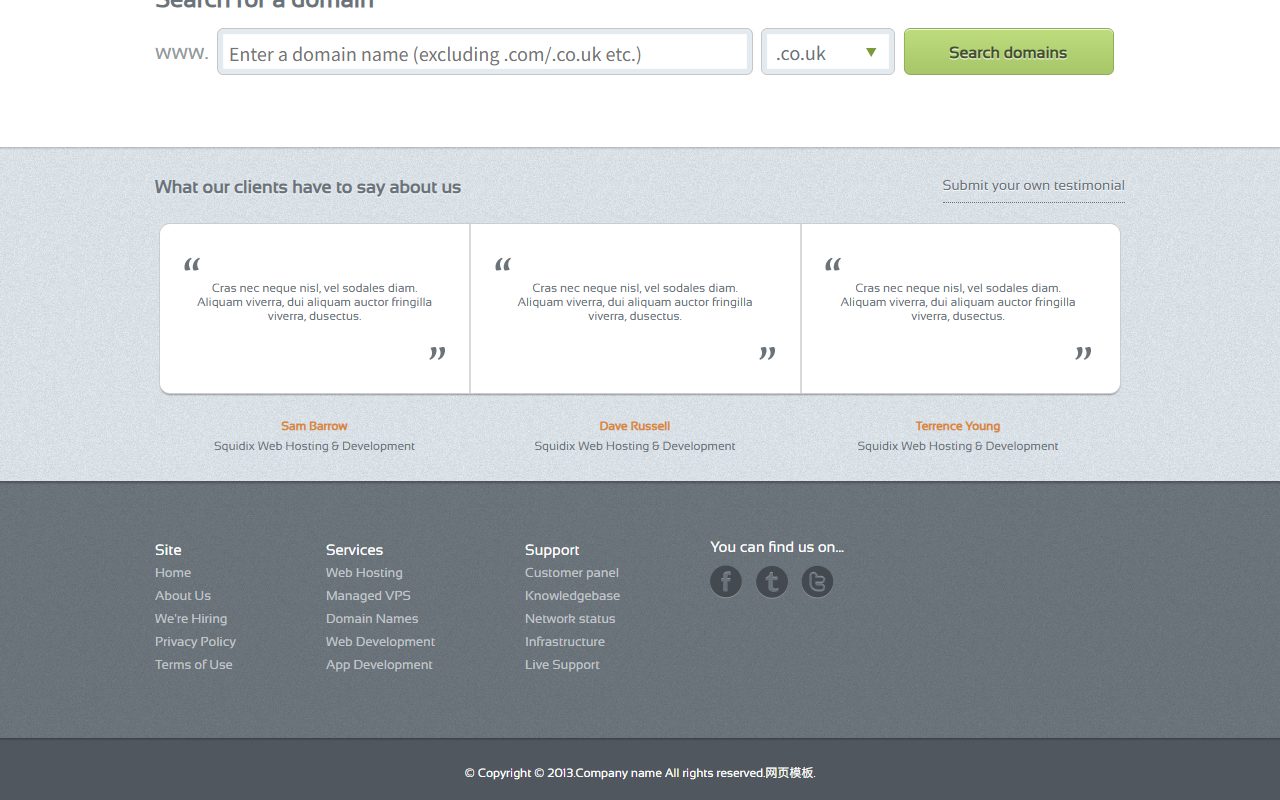Open Domain Names services link

(x=372, y=619)
